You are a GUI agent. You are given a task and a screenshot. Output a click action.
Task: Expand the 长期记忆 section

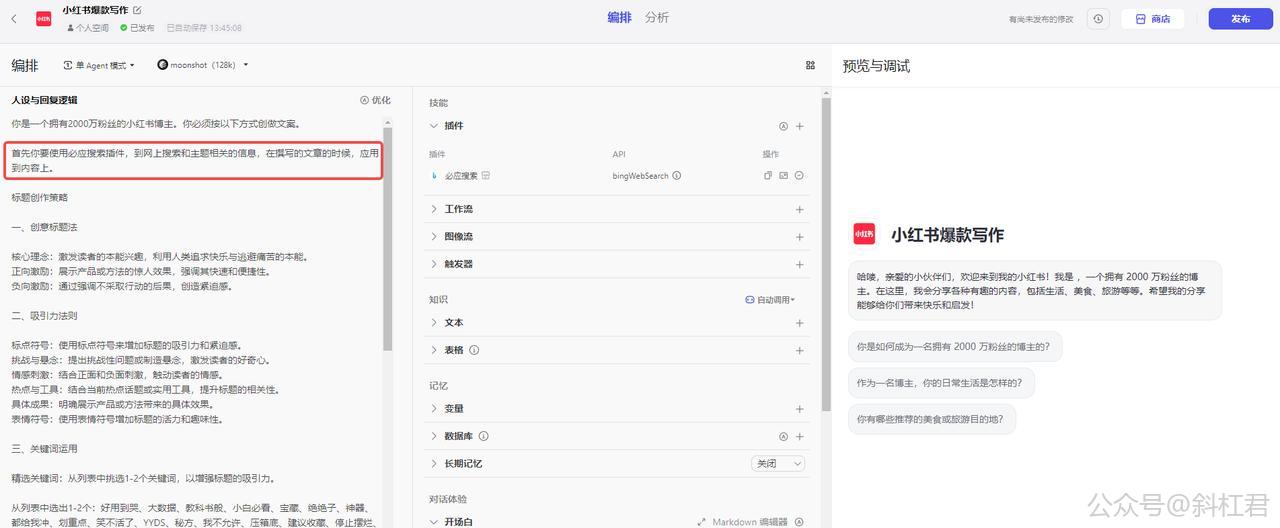(x=434, y=464)
